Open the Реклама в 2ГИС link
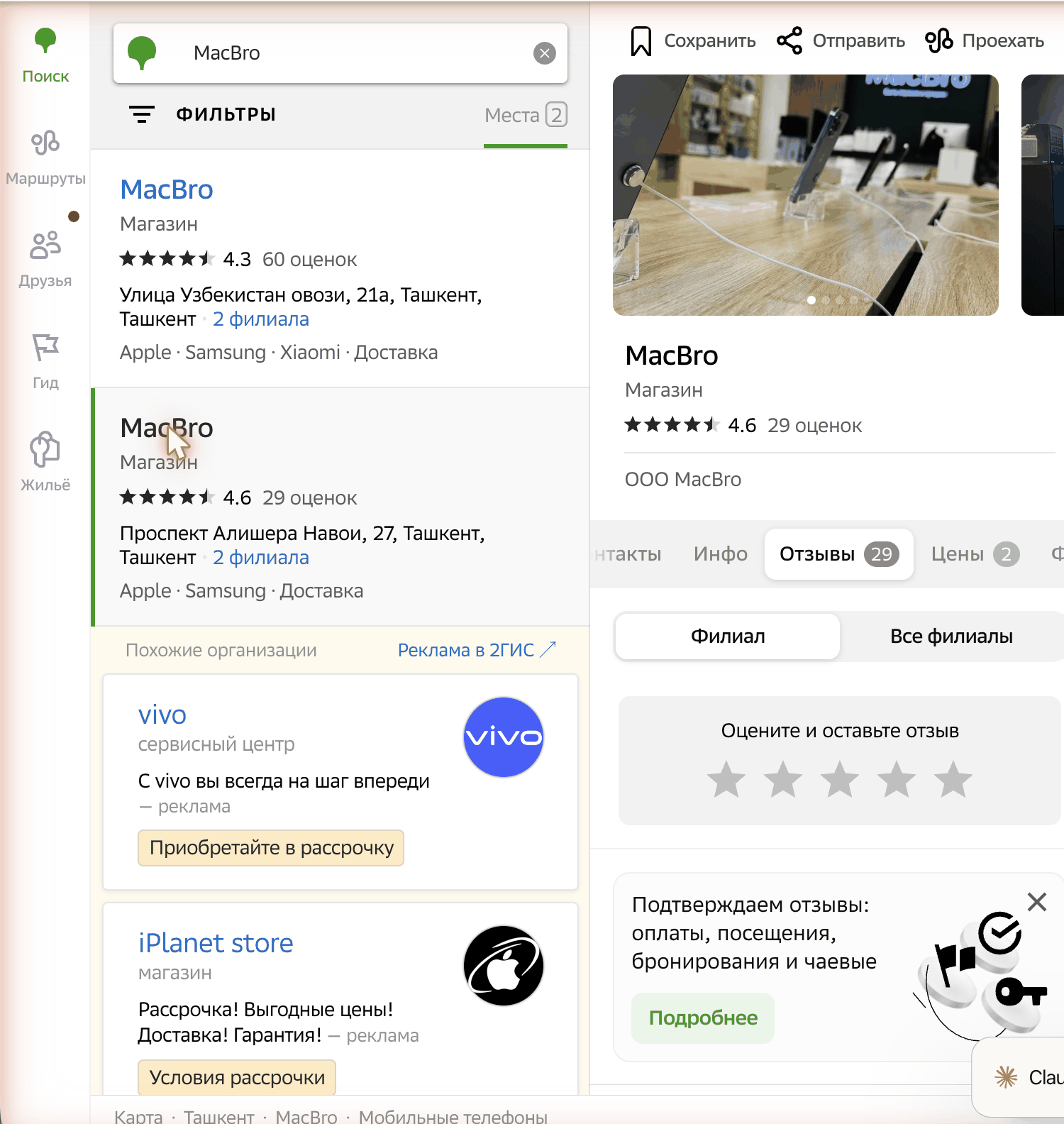1064x1124 pixels. coord(477,650)
